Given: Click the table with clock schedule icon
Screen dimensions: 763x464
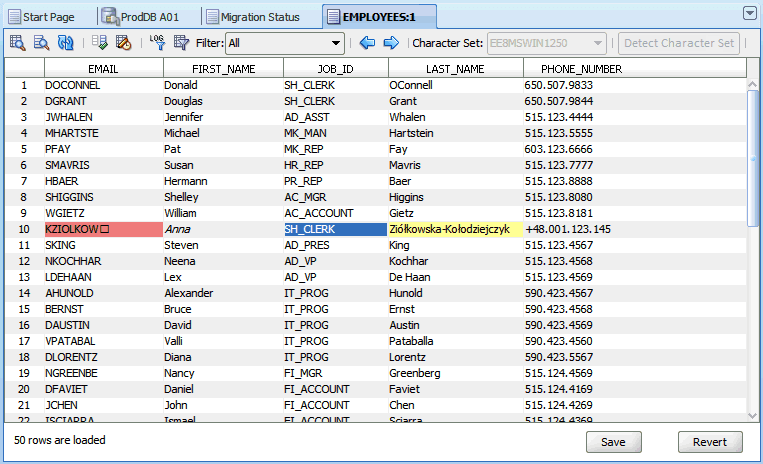Looking at the screenshot, I should 124,43.
